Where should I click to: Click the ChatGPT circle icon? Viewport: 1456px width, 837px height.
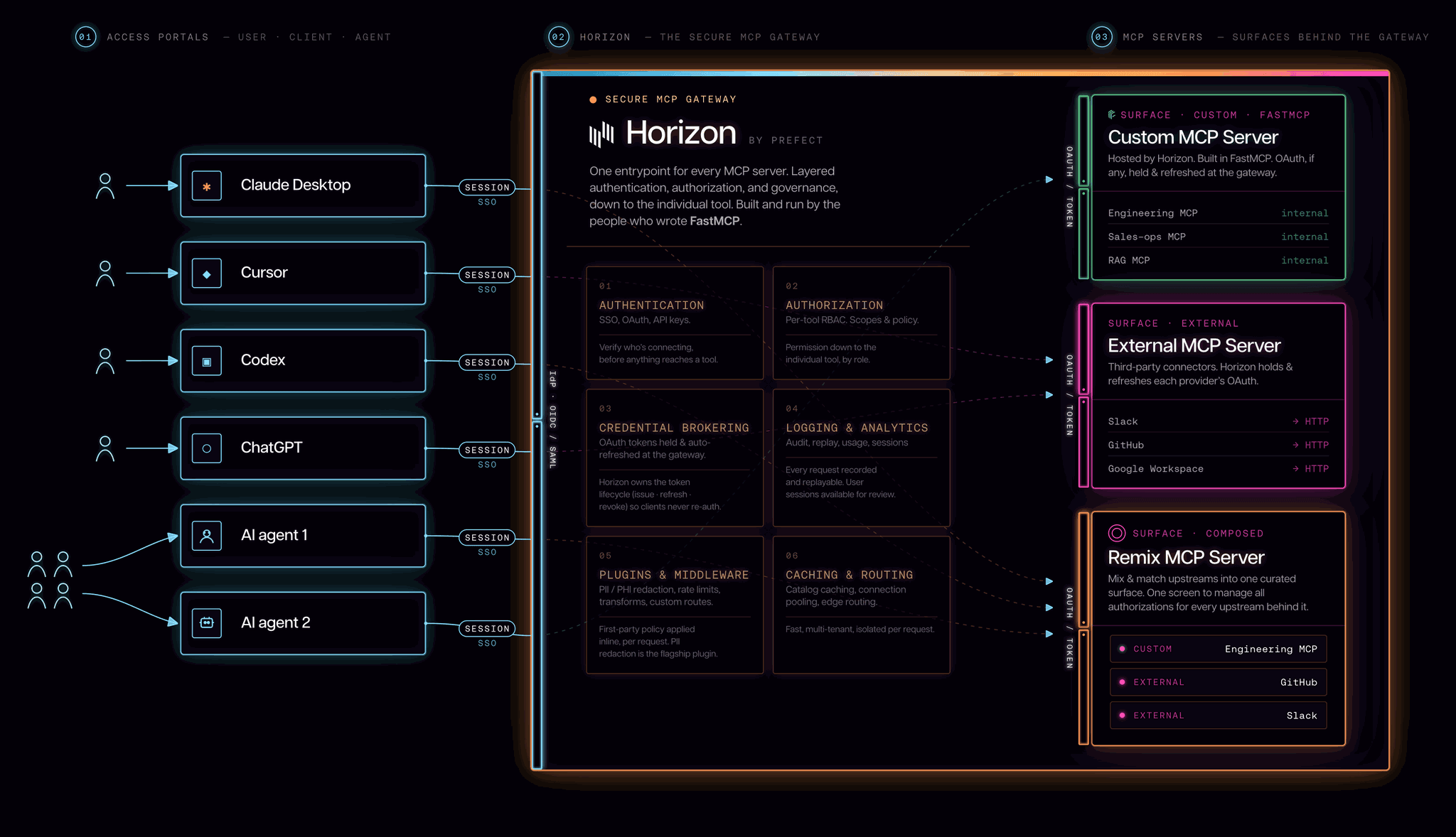[x=207, y=448]
